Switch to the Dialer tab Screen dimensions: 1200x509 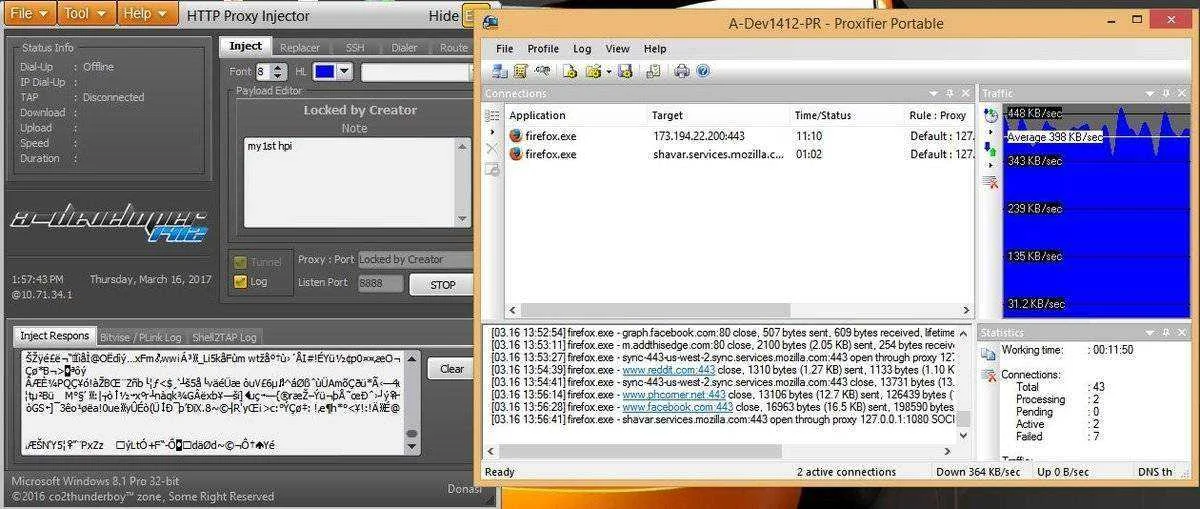(405, 47)
